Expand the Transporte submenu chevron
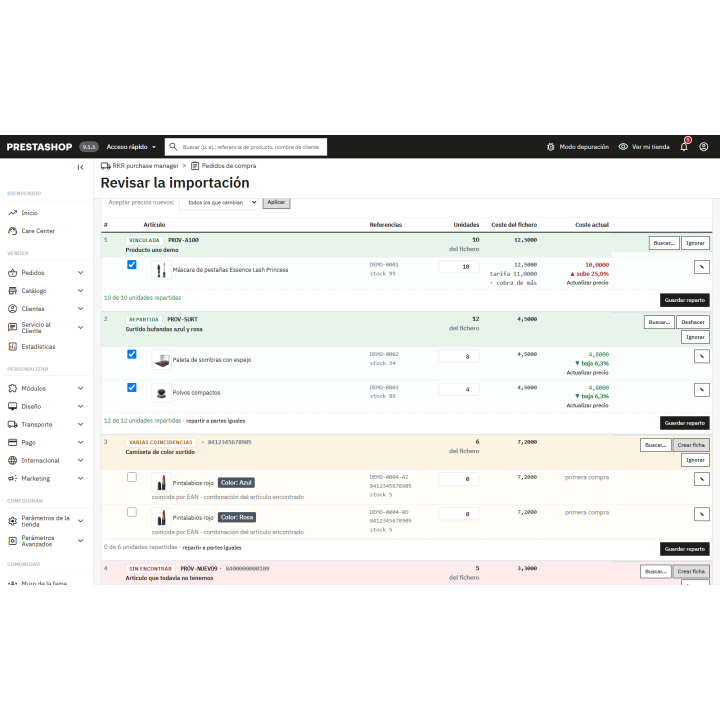The width and height of the screenshot is (720, 720). (80, 424)
